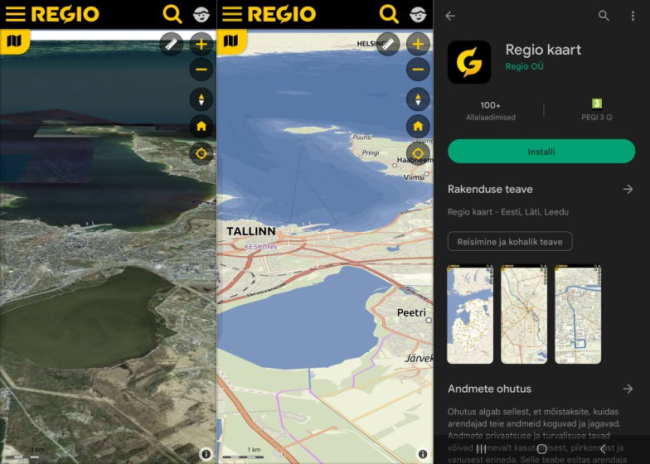Search the Play Store with magnifier
The height and width of the screenshot is (464, 650).
(x=603, y=16)
